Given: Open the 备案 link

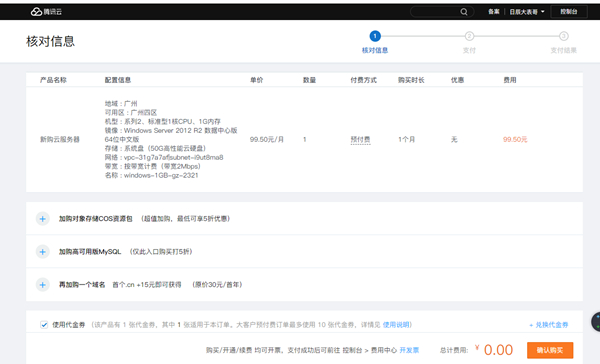Looking at the screenshot, I should click(x=494, y=12).
